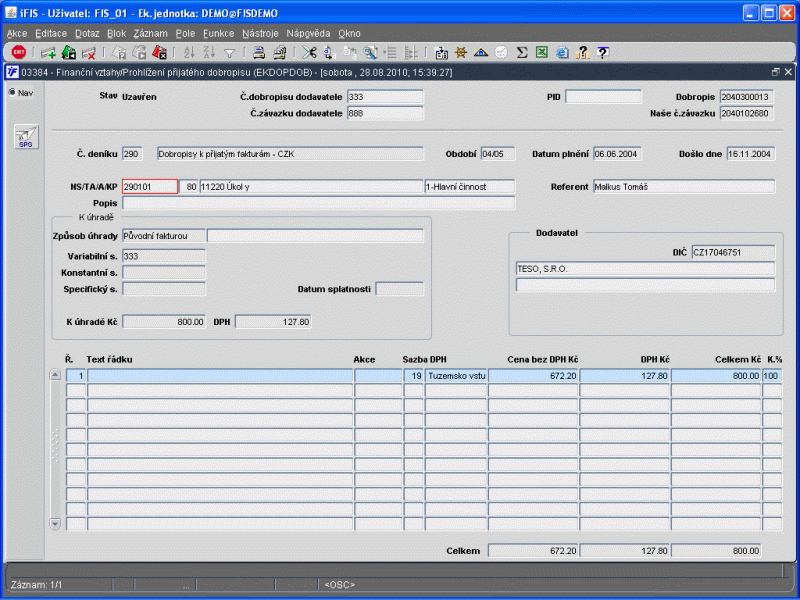800x600 pixels.
Task: Open the Nápověda menu
Action: click(x=308, y=34)
